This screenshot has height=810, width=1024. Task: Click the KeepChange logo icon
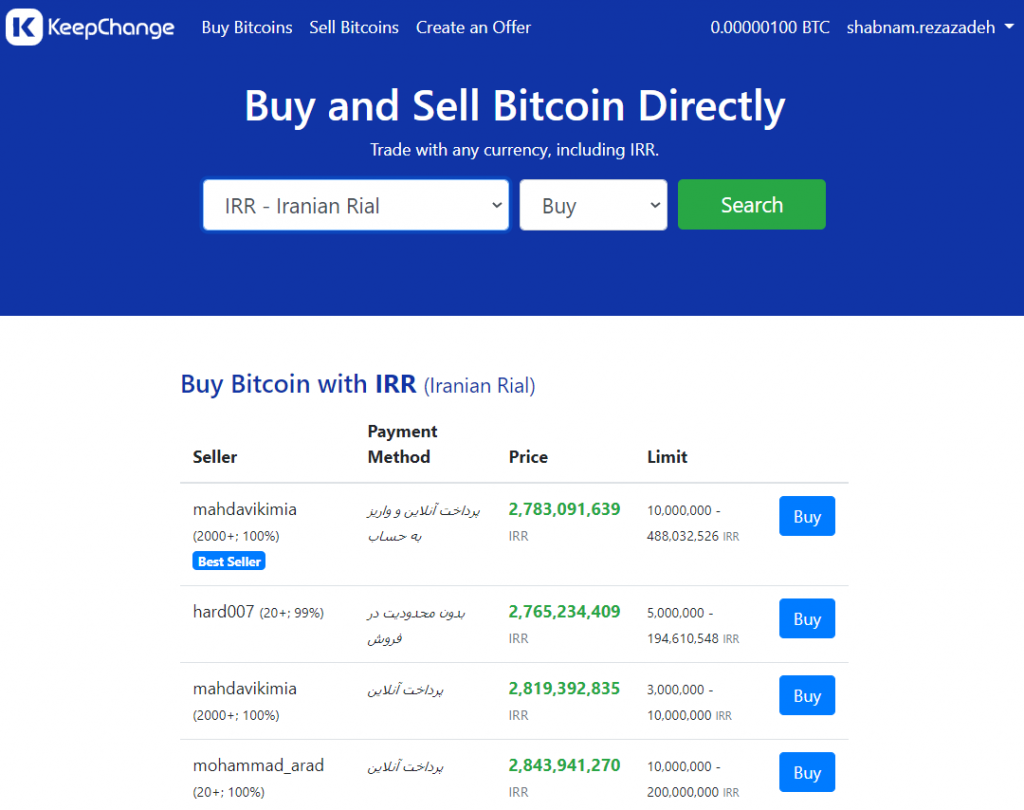click(x=24, y=28)
